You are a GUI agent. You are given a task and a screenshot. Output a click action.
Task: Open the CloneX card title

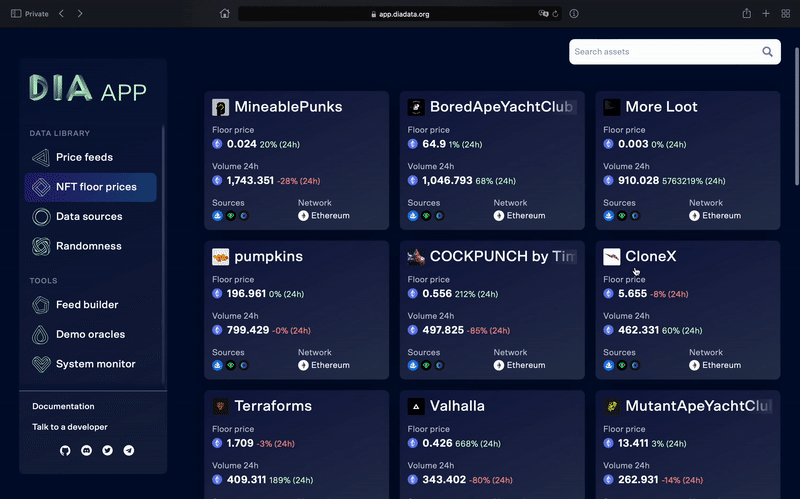(x=651, y=256)
